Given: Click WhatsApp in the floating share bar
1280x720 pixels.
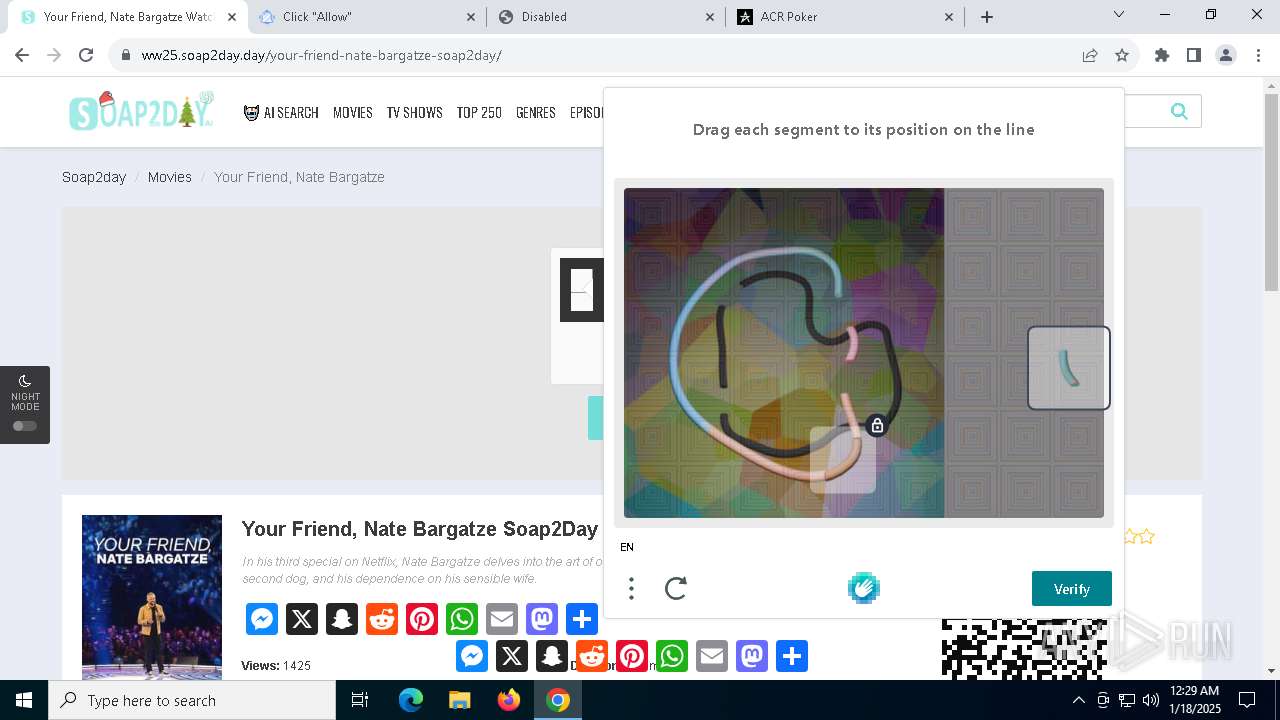Looking at the screenshot, I should tap(672, 656).
